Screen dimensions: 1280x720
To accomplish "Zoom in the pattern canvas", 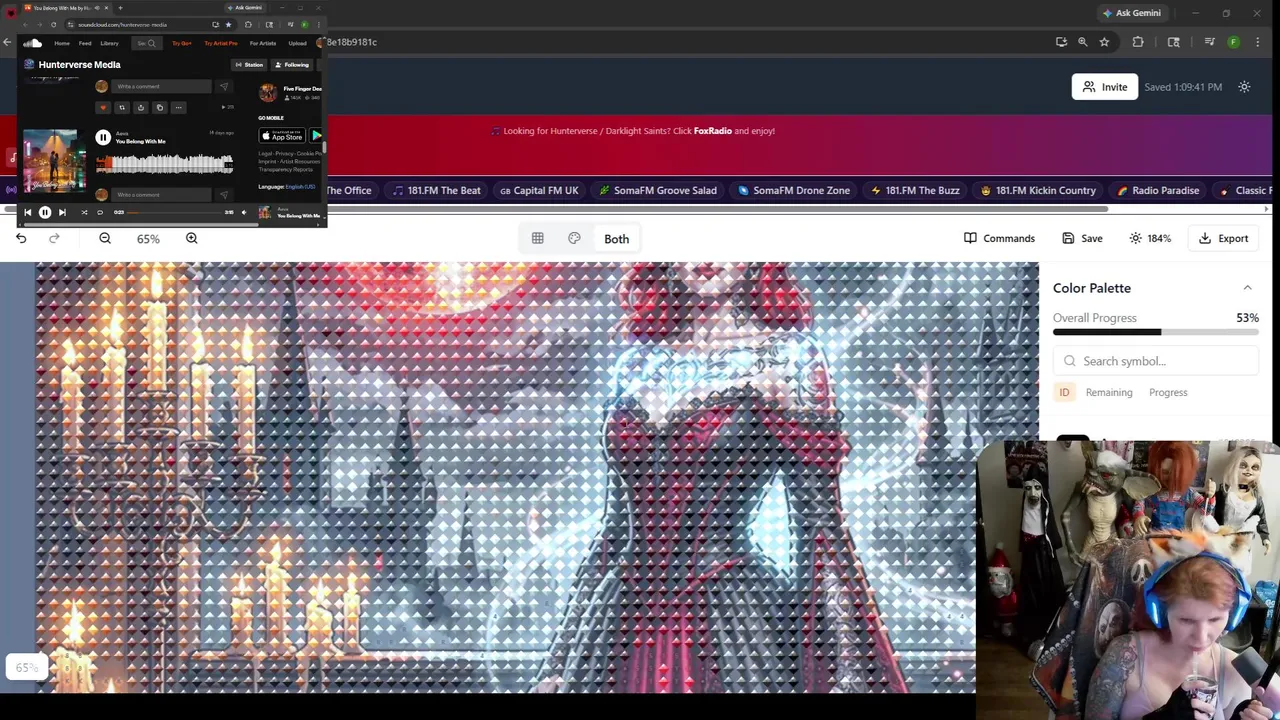I will click(x=191, y=238).
